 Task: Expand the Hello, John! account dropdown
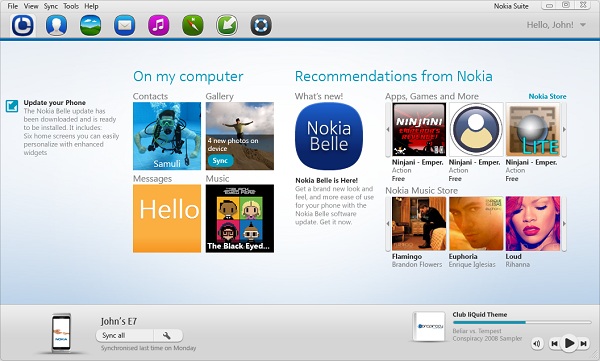pyautogui.click(x=583, y=25)
